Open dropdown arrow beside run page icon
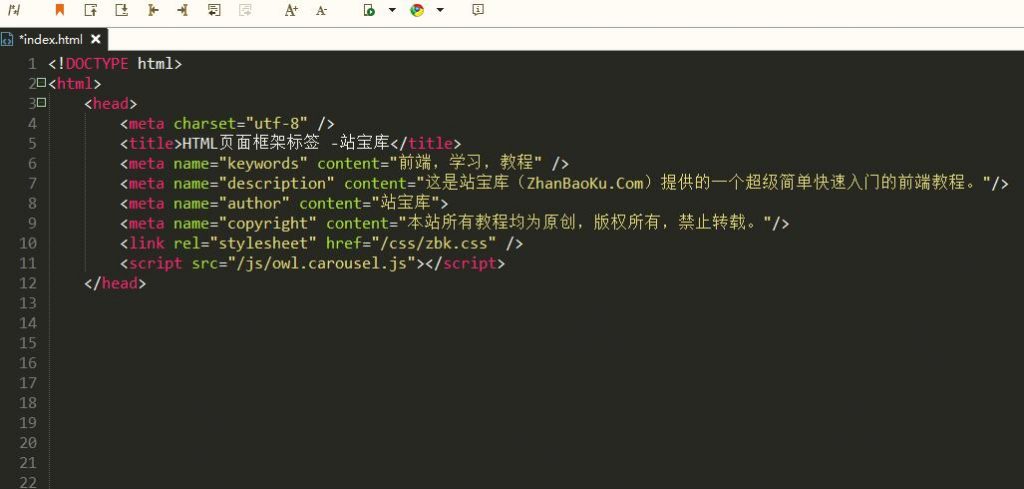1024x489 pixels. coord(392,10)
